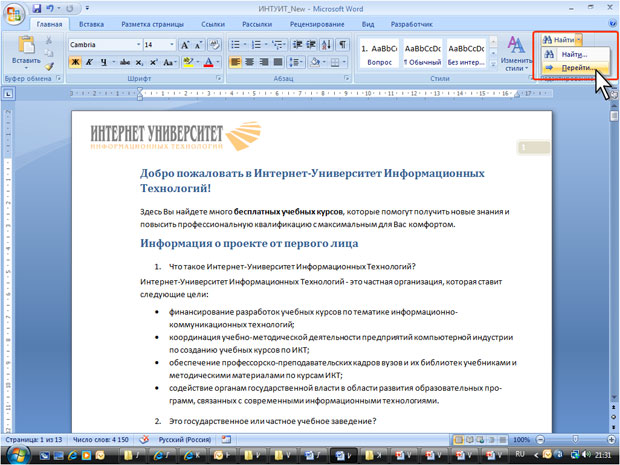Screen dimensions: 620x465
Task: Open the Вставка ribbon tab
Action: pyautogui.click(x=91, y=24)
